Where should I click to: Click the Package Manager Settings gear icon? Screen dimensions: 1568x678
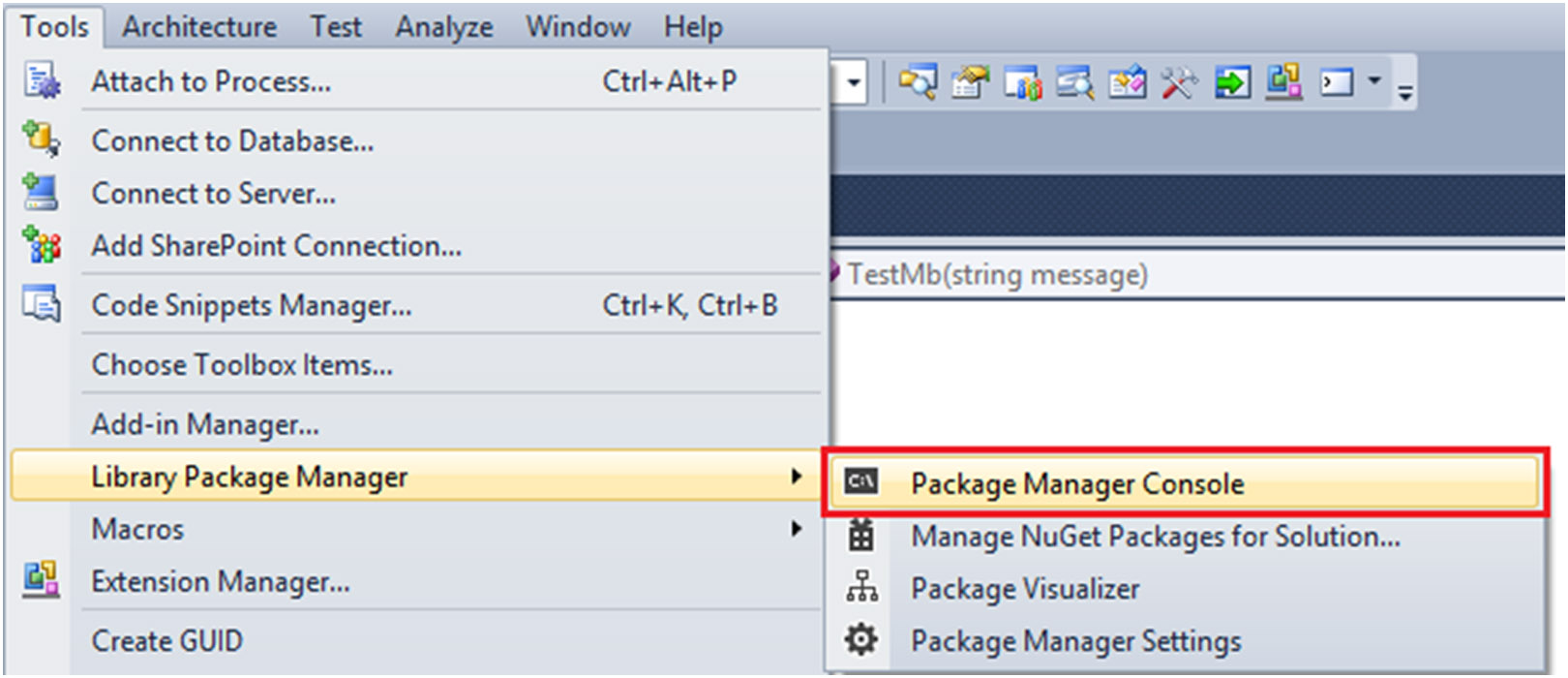pos(860,640)
